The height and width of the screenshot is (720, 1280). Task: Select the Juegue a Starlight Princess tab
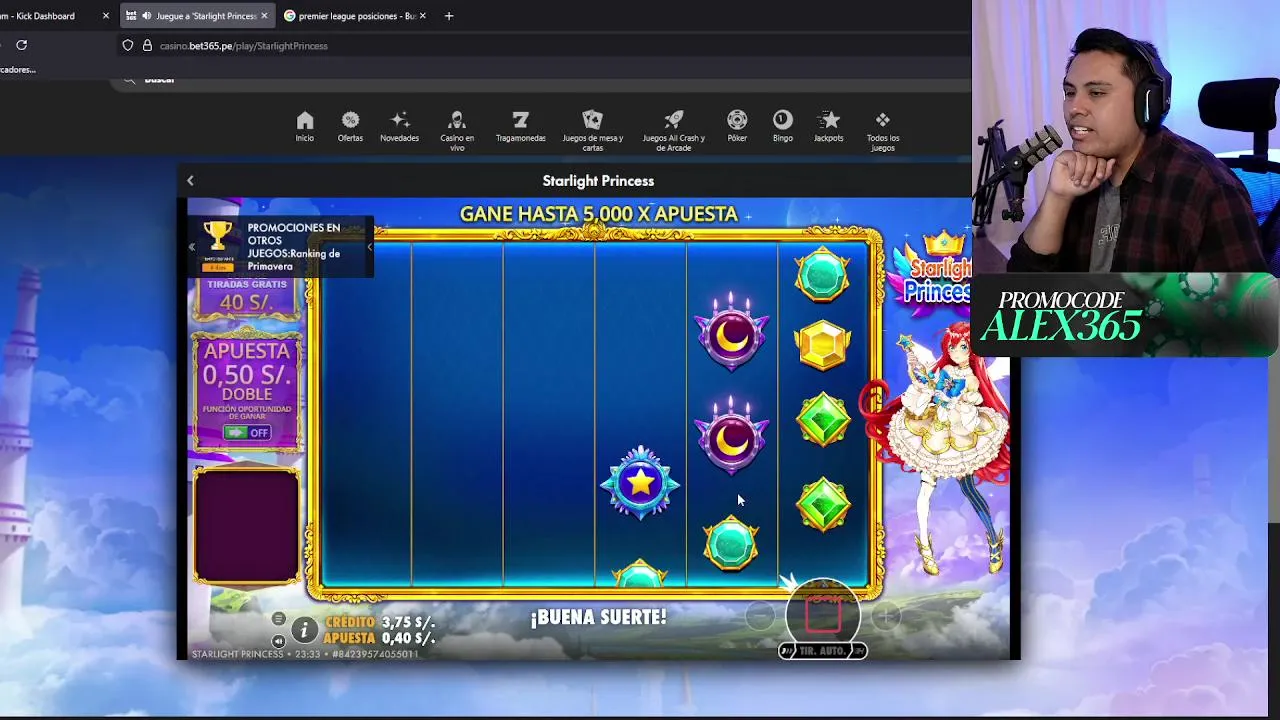[x=197, y=16]
